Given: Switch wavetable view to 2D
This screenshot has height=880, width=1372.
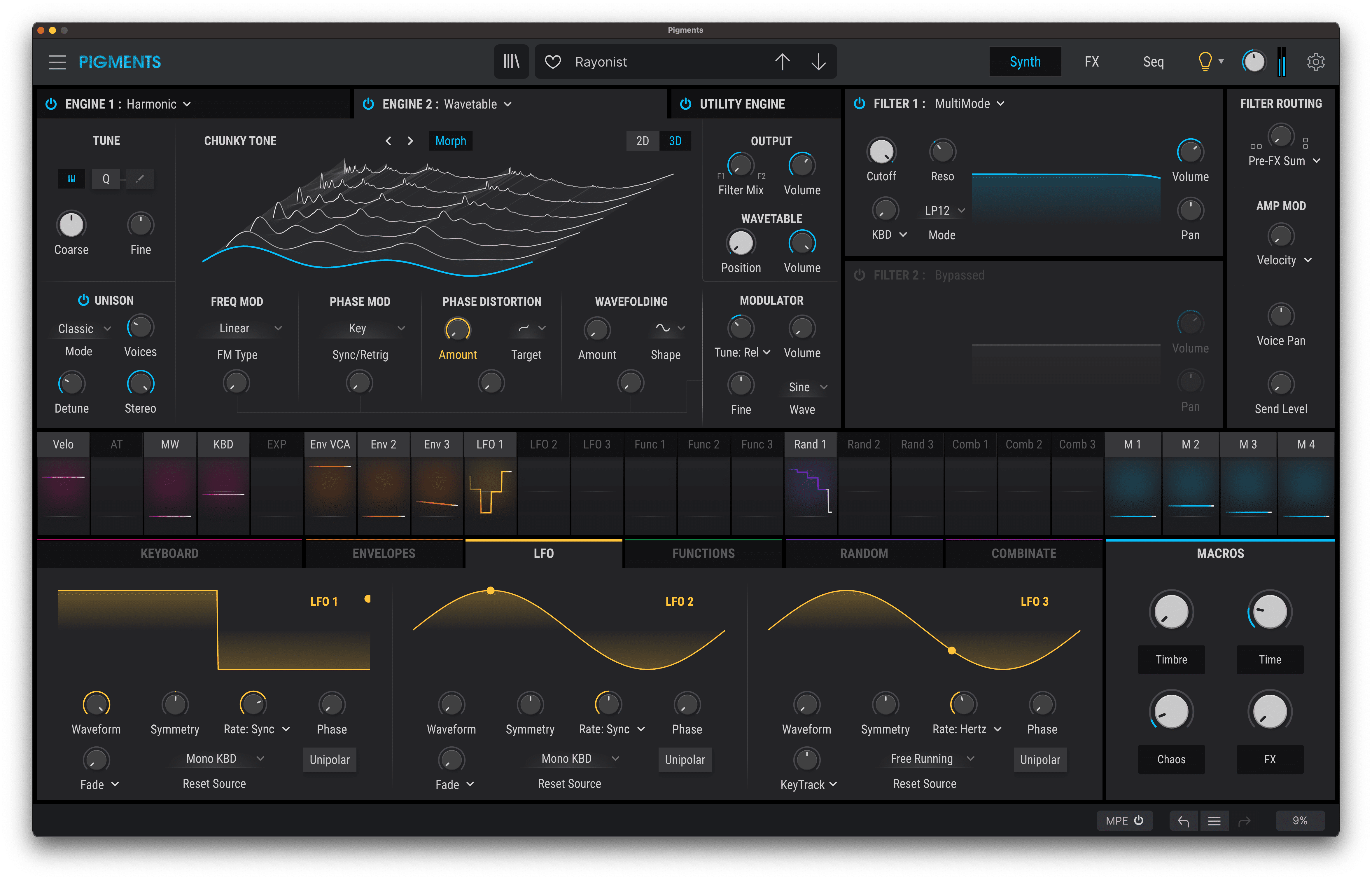Looking at the screenshot, I should tap(642, 141).
